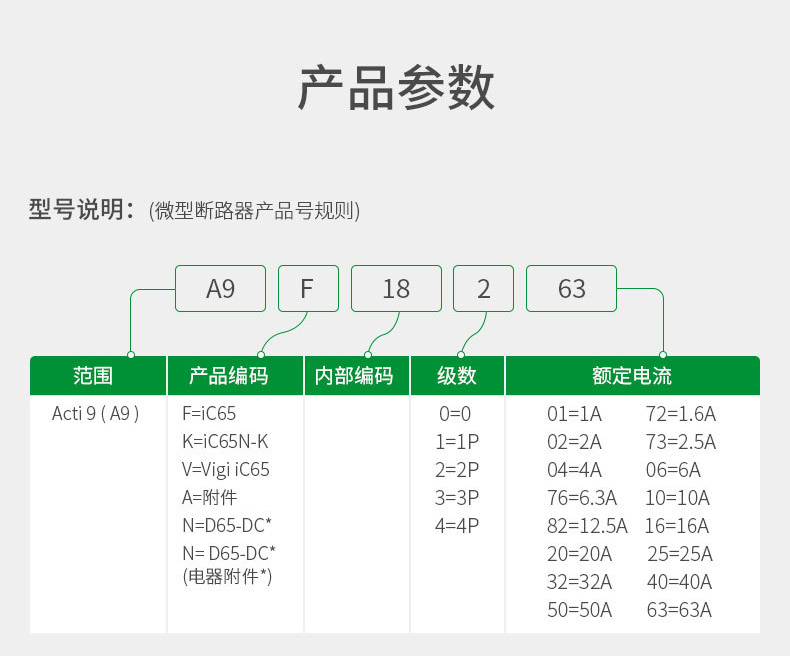The width and height of the screenshot is (790, 656).
Task: Click the 72=1.6A current value
Action: (681, 414)
